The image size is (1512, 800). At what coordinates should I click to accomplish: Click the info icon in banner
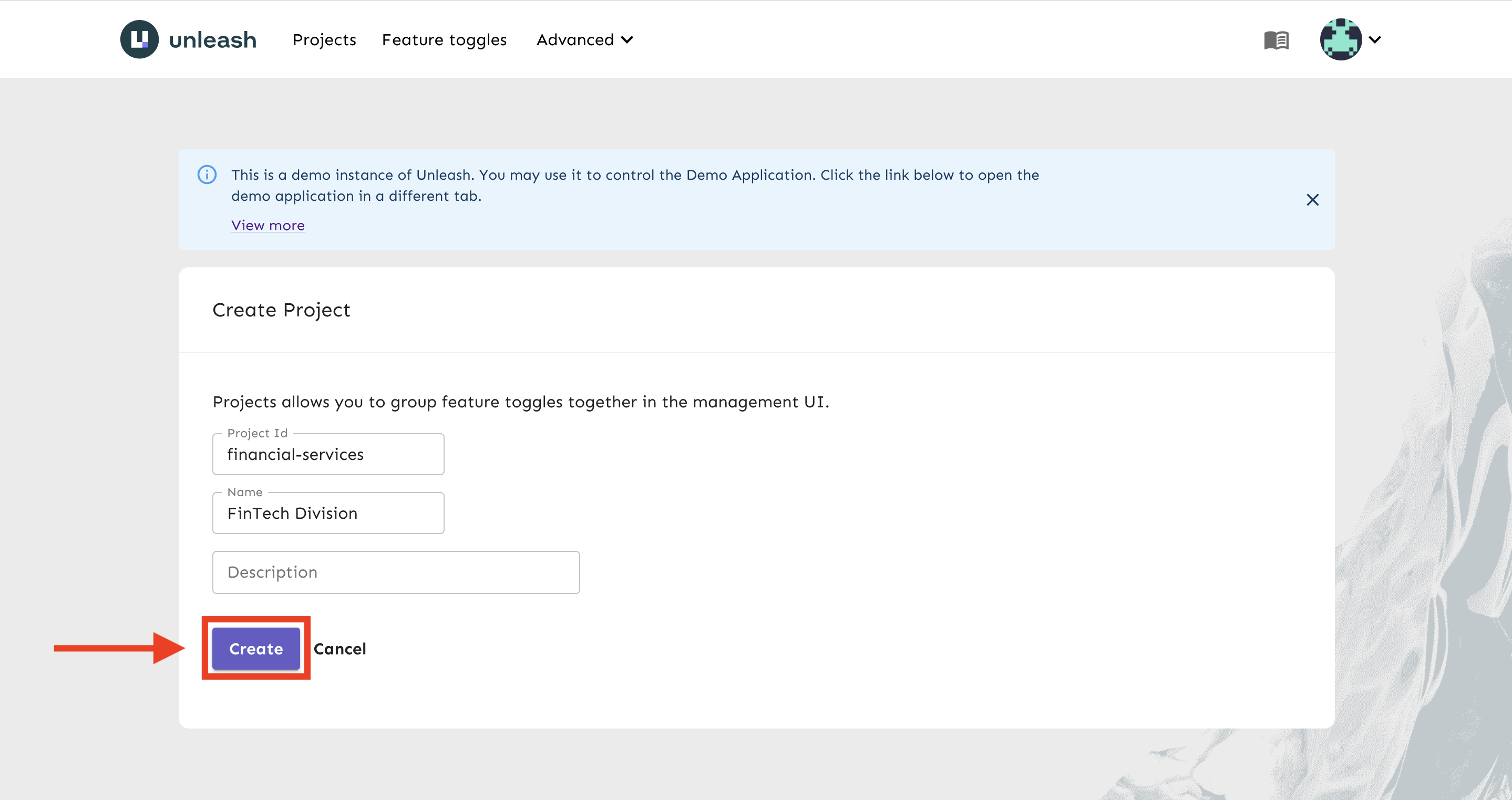(207, 175)
